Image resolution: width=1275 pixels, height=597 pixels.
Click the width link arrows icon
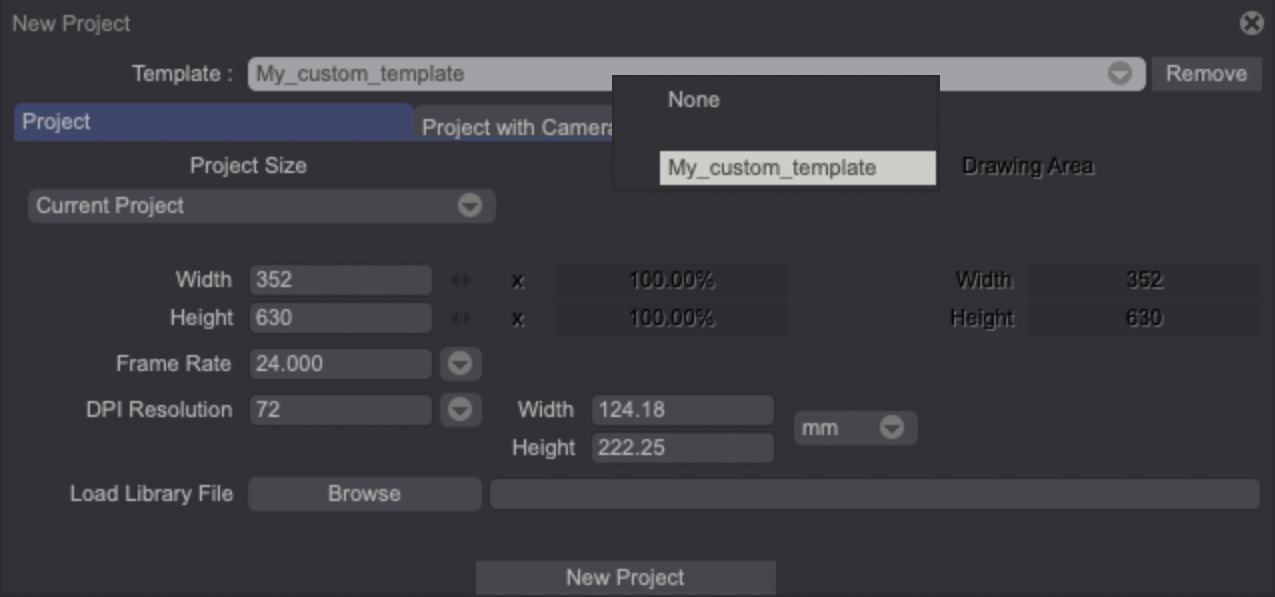click(x=460, y=281)
